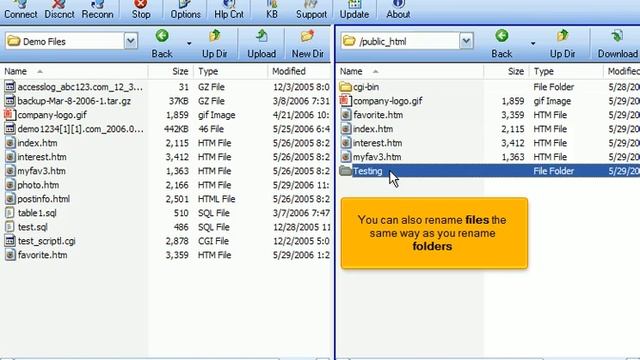This screenshot has height=360, width=640.
Task: Click the Testing folder icon
Action: (345, 171)
